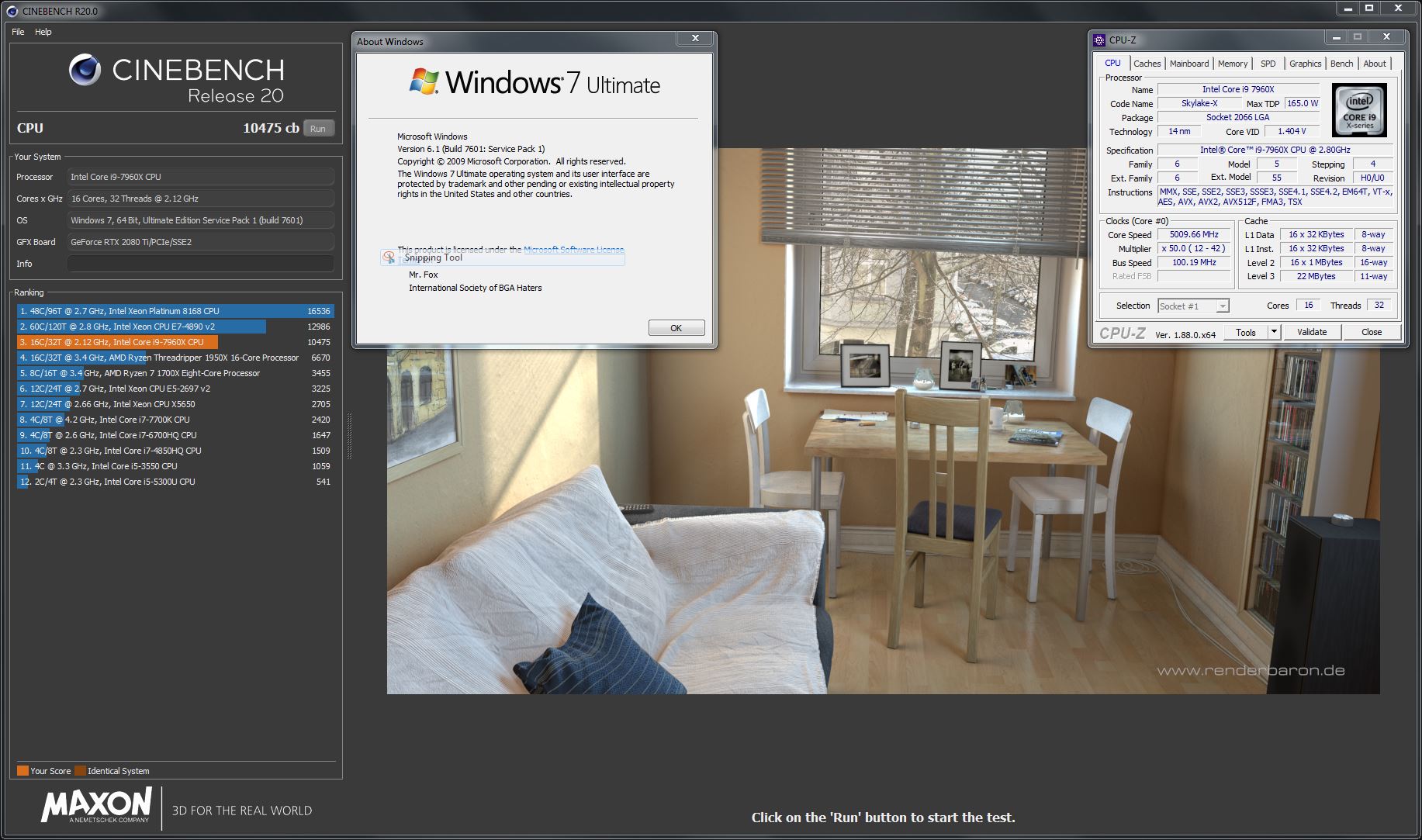Image resolution: width=1422 pixels, height=840 pixels.
Task: Click the Cinebench sphere logo icon
Action: click(85, 70)
